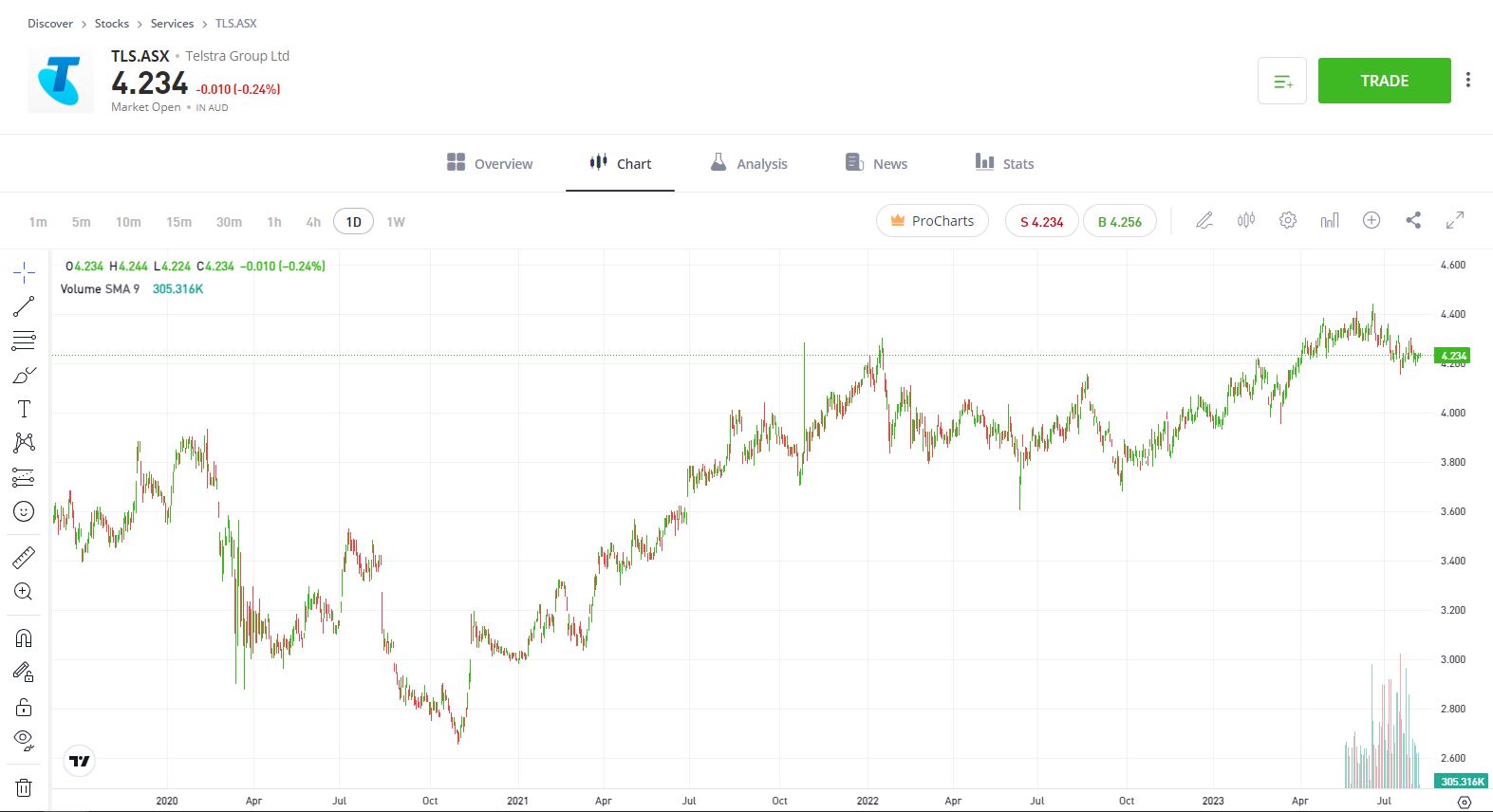This screenshot has width=1493, height=812.
Task: Click the buy price B 4.256
Action: pyautogui.click(x=1120, y=221)
